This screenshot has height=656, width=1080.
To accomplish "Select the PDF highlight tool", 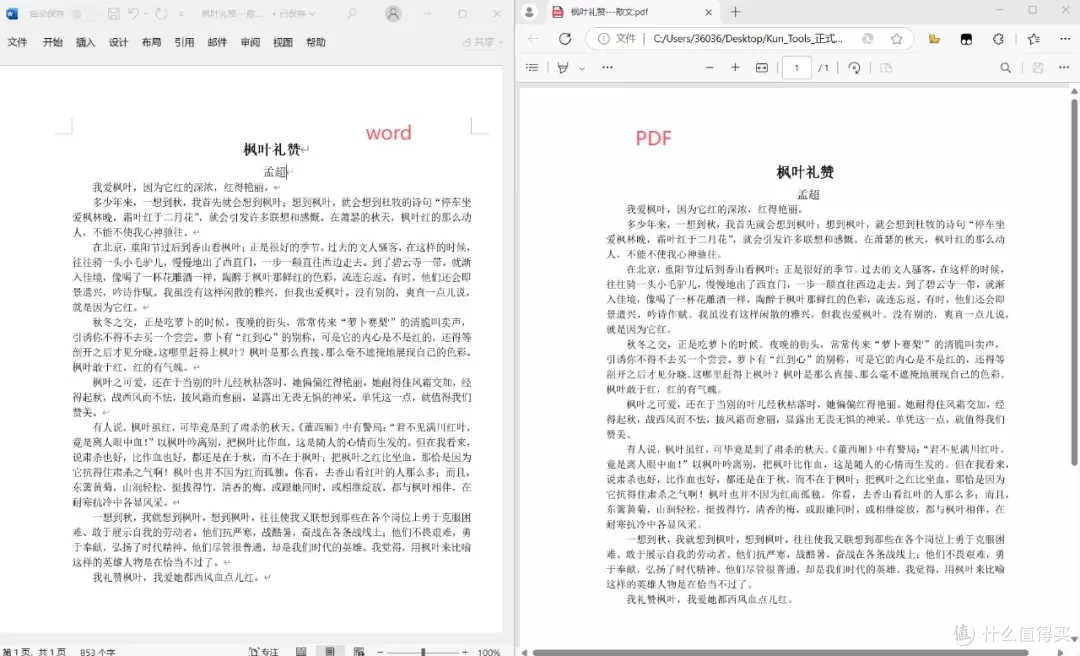I will click(x=563, y=68).
